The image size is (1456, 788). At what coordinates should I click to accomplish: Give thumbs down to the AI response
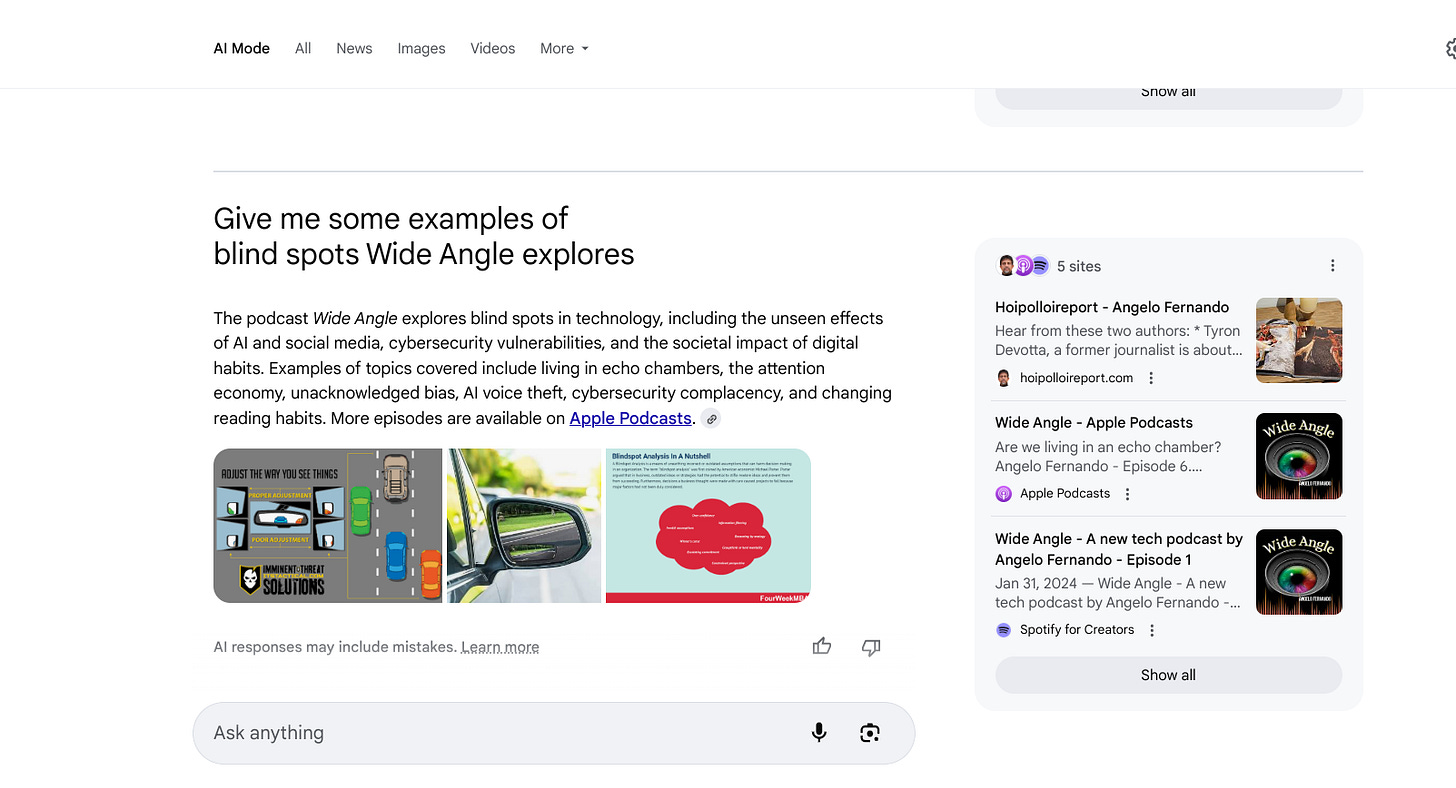tap(871, 647)
